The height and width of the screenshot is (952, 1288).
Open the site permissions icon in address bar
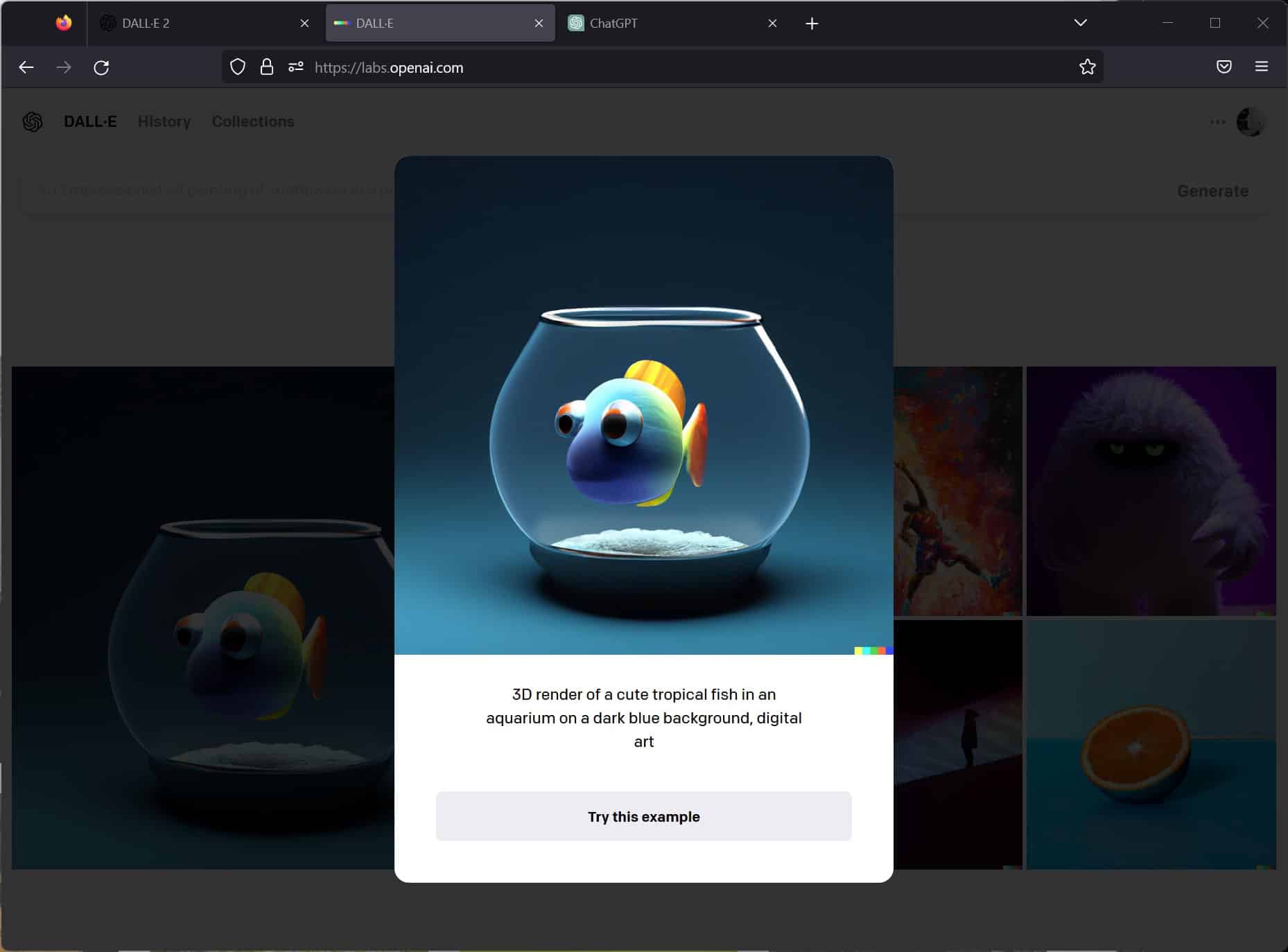click(296, 67)
